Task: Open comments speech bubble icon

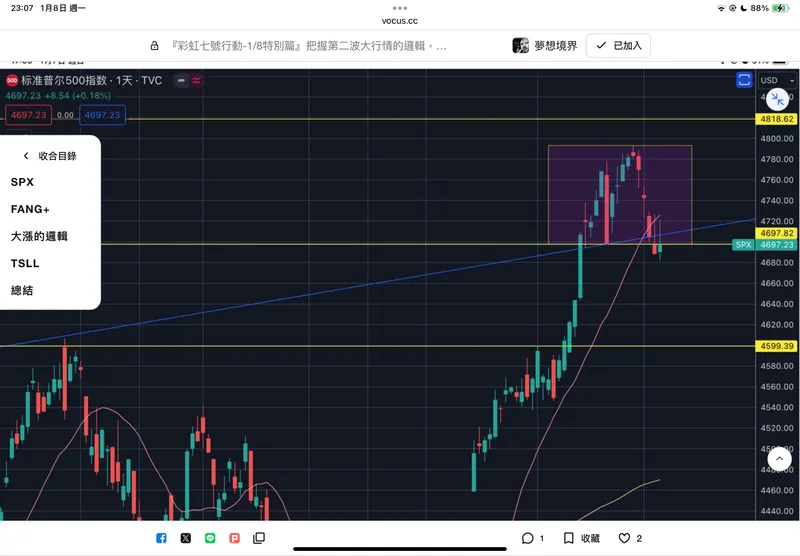Action: coord(528,538)
